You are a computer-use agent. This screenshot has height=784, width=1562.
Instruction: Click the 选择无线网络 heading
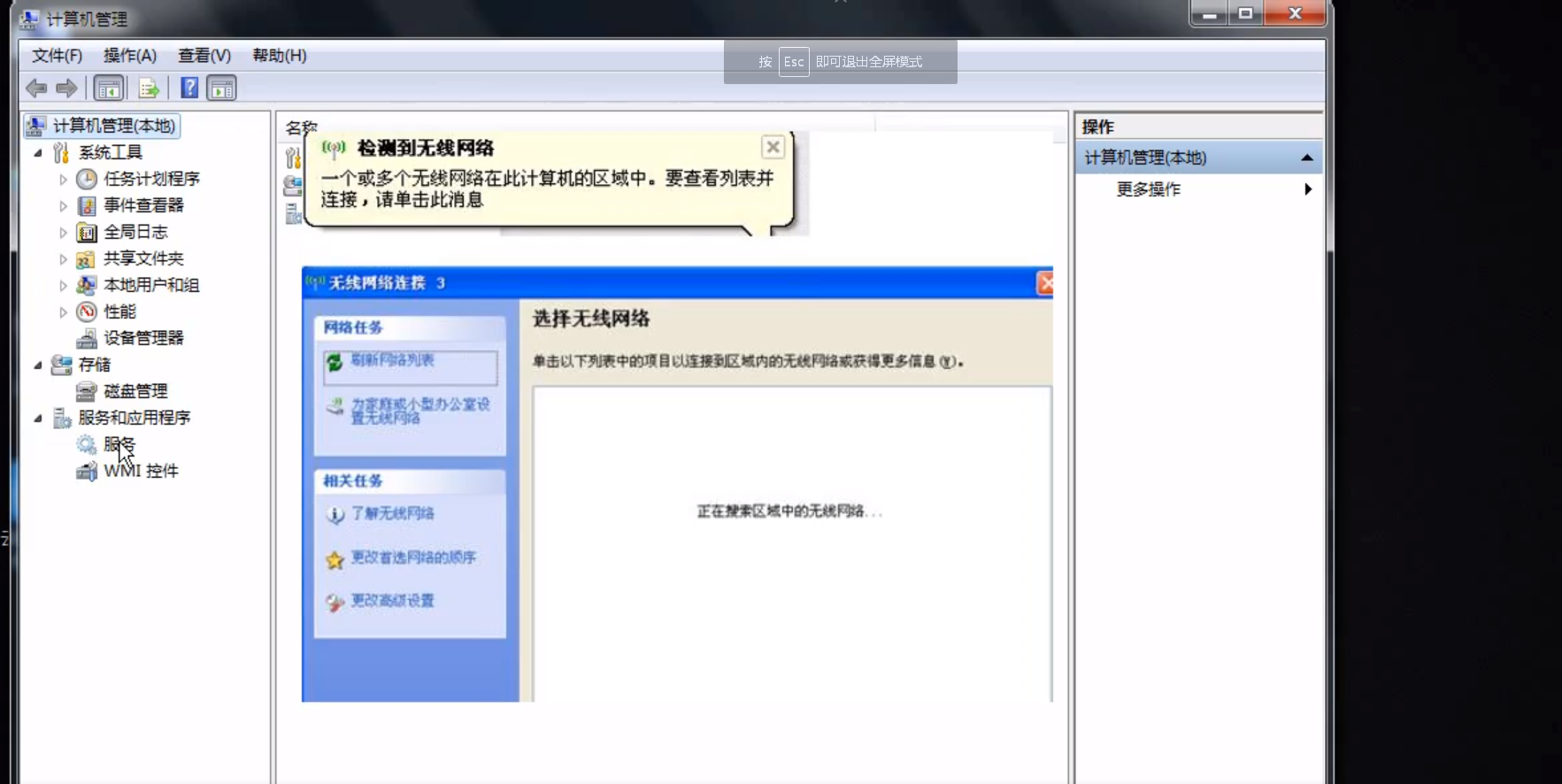coord(591,319)
